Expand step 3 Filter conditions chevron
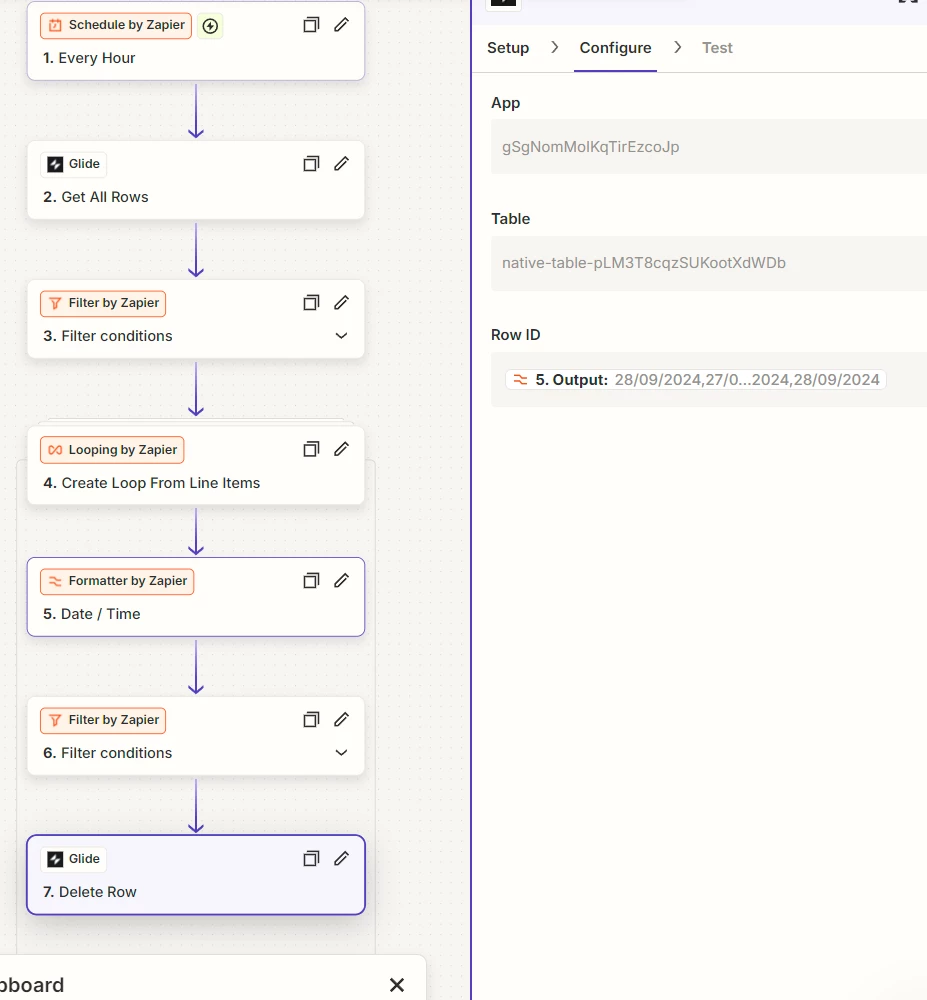 (342, 336)
